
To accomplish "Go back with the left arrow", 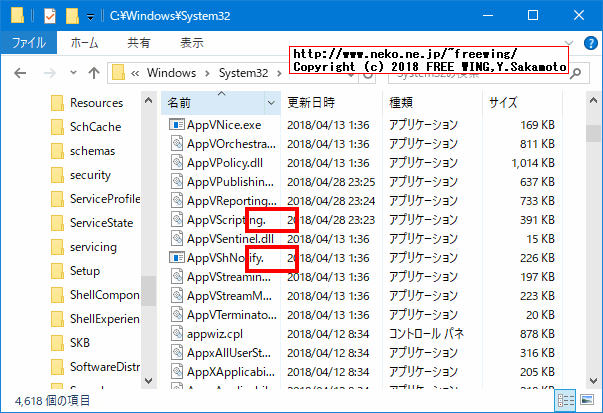I will pos(20,73).
